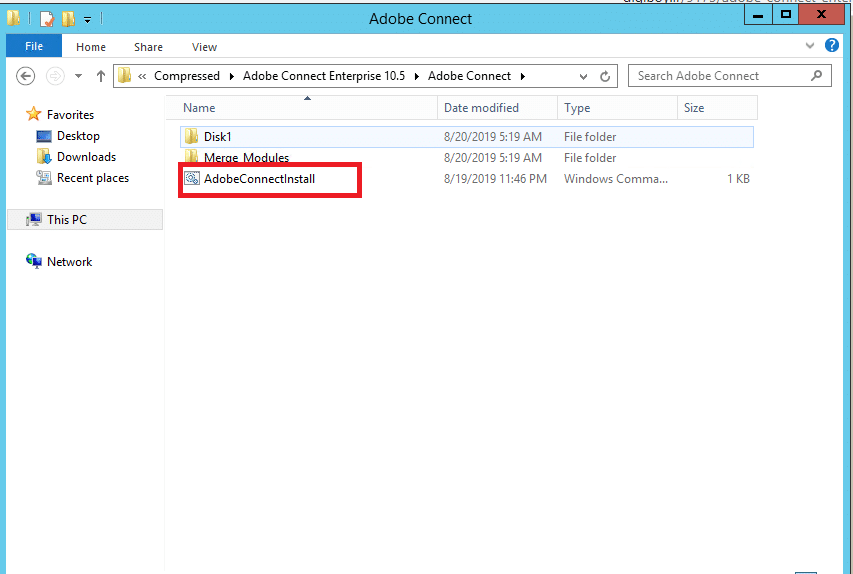Viewport: 853px width, 574px height.
Task: Click the 1 KB size cell
Action: click(x=738, y=179)
